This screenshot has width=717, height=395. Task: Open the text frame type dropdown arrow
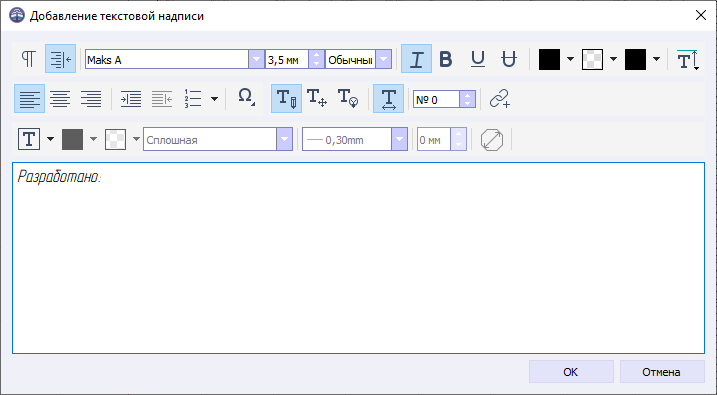pyautogui.click(x=50, y=139)
